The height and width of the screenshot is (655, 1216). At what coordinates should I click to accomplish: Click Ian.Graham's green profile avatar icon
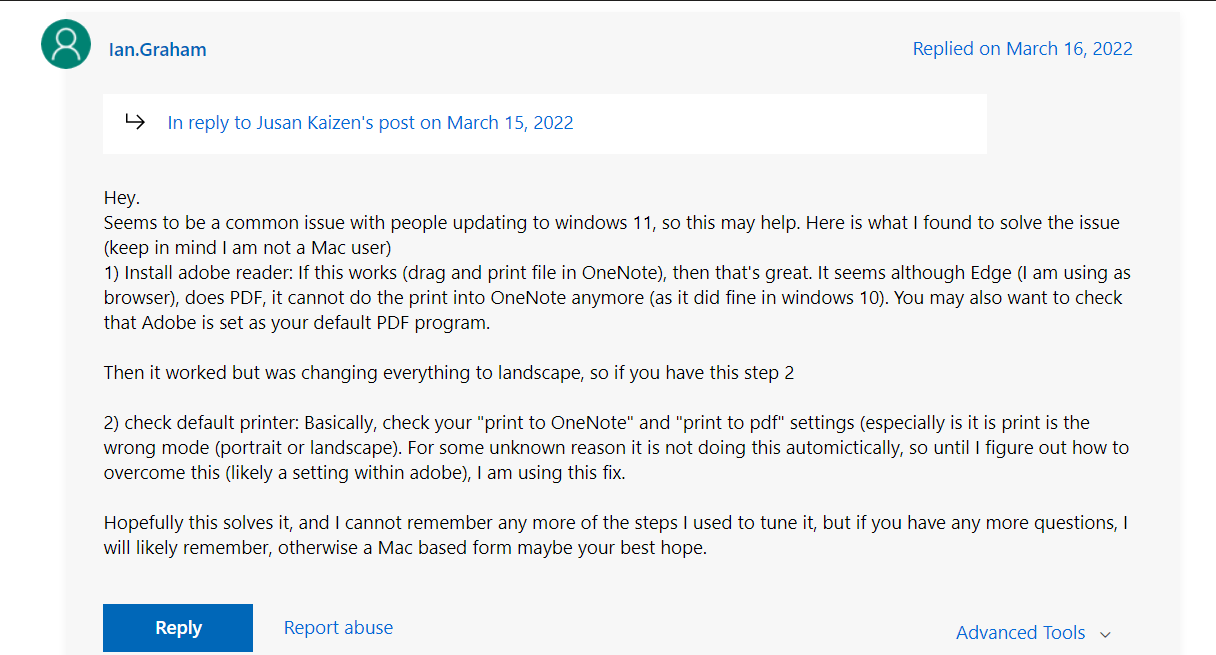coord(66,45)
